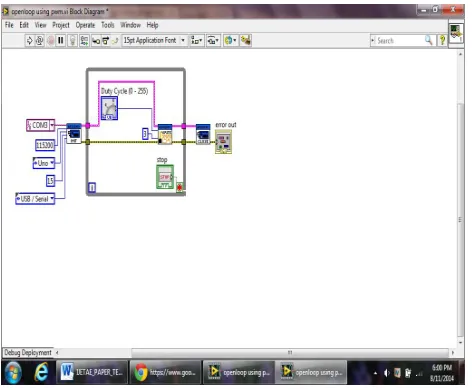Click the Step Out button
The width and height of the screenshot is (472, 390).
(x=115, y=41)
